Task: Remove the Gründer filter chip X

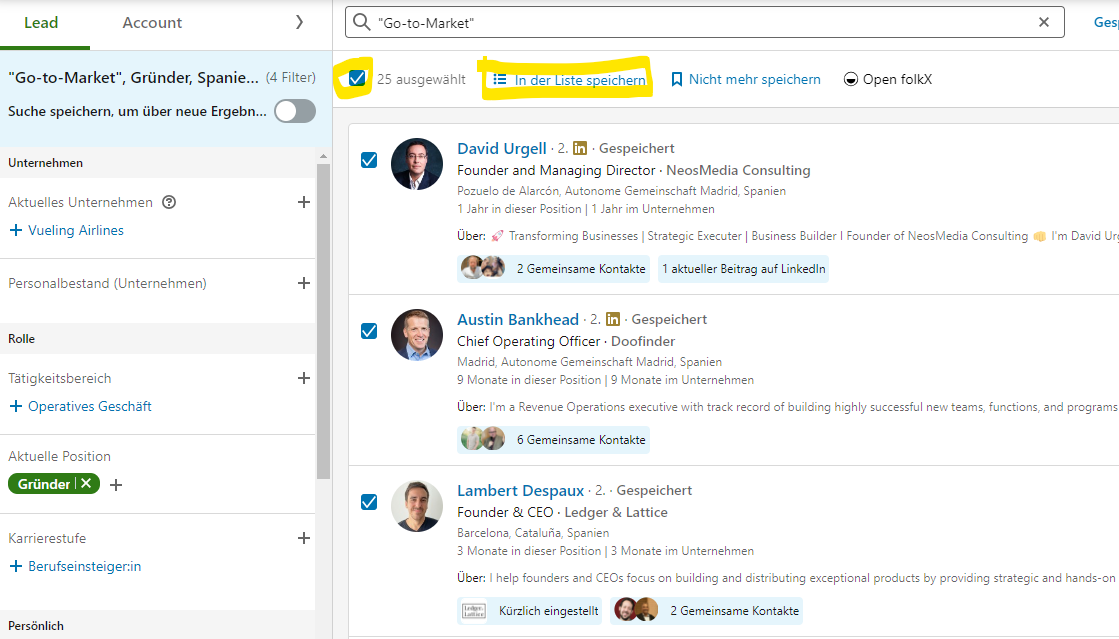Action: (86, 483)
